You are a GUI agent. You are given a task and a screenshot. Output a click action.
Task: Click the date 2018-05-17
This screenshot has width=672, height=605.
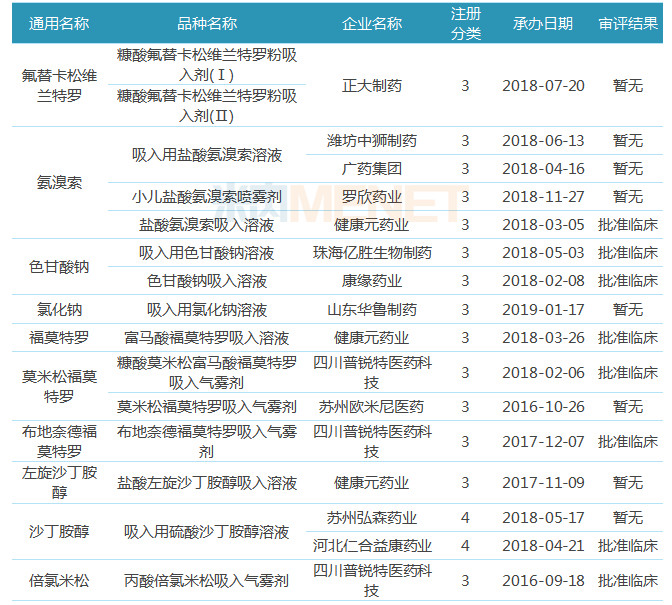pos(543,518)
